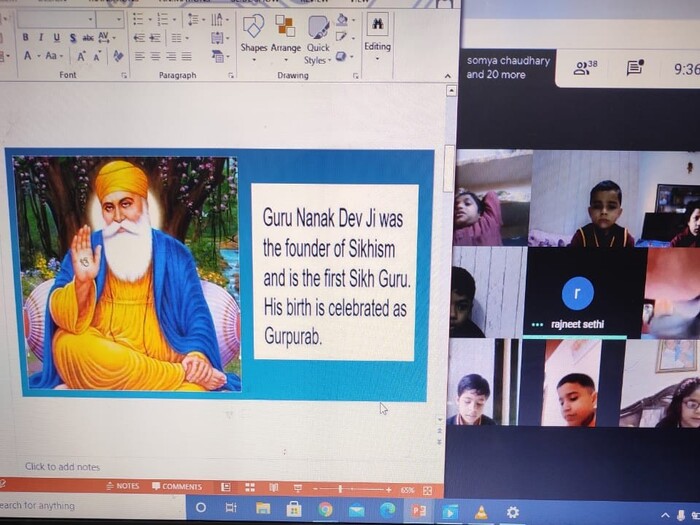Start Slide Show from status bar
The width and height of the screenshot is (700, 525).
point(297,488)
